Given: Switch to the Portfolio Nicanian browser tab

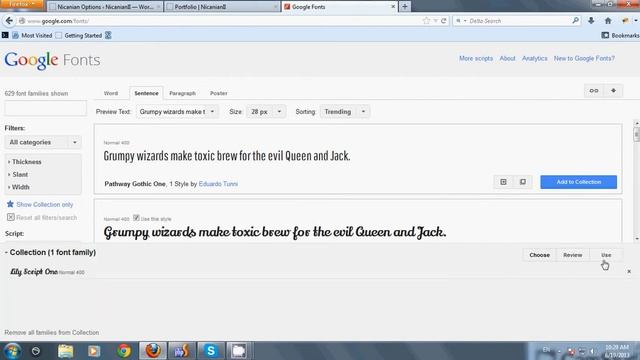Looking at the screenshot, I should tap(222, 7).
